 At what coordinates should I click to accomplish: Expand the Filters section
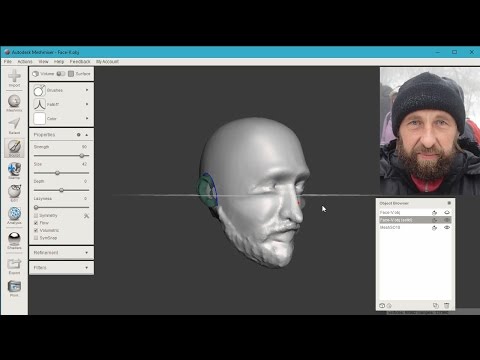[x=87, y=268]
